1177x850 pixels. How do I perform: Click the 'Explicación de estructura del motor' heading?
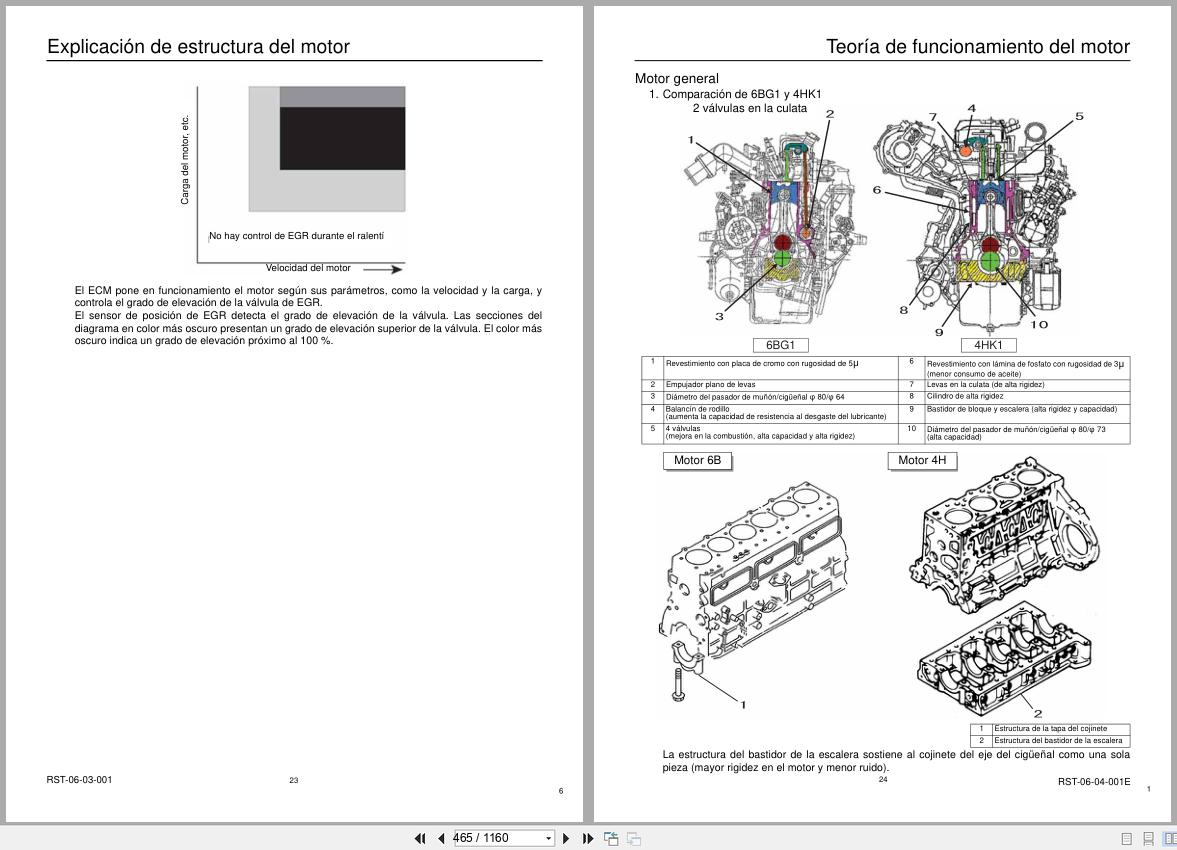click(x=198, y=47)
